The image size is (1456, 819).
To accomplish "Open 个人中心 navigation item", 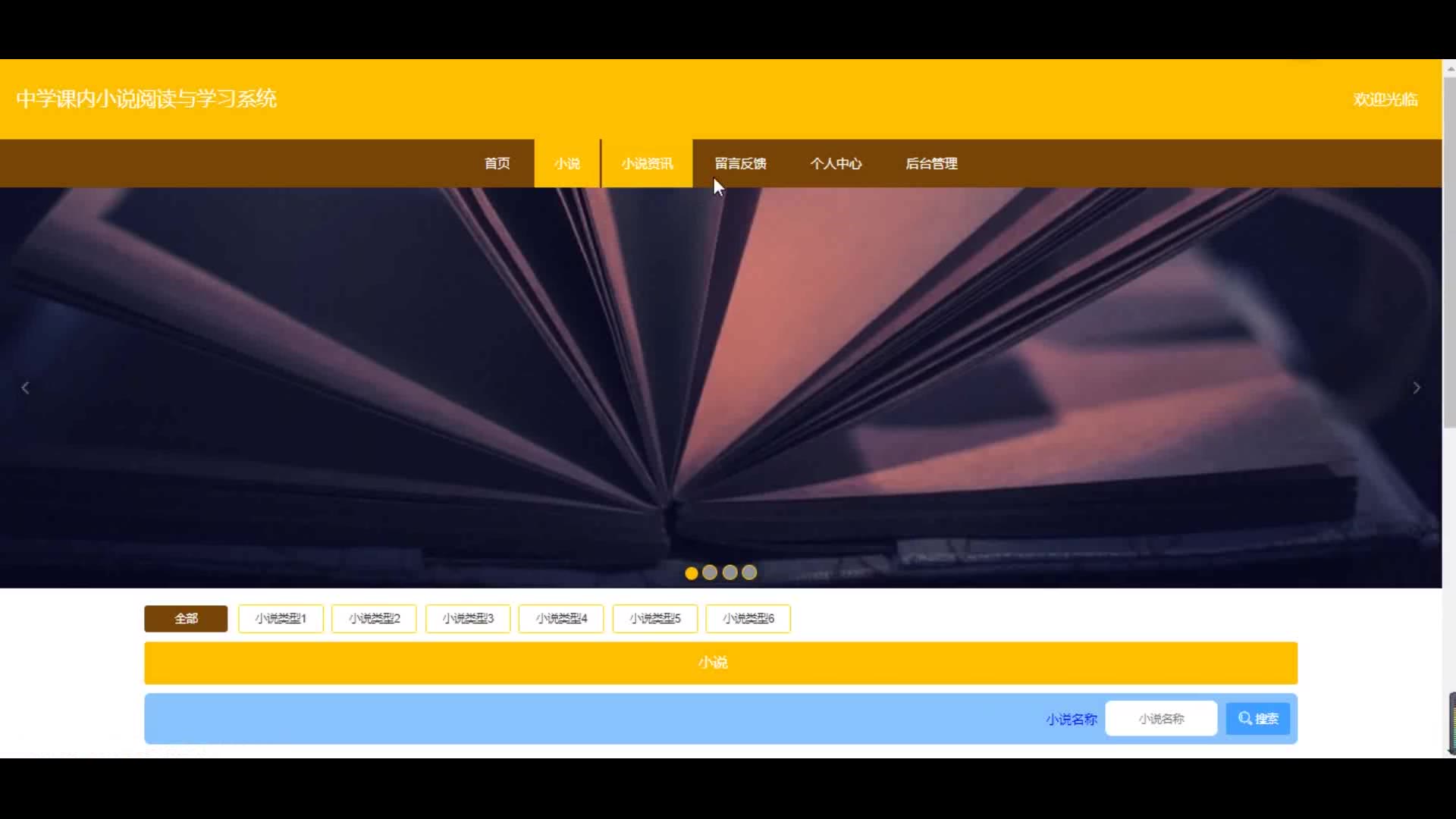I will 836,163.
